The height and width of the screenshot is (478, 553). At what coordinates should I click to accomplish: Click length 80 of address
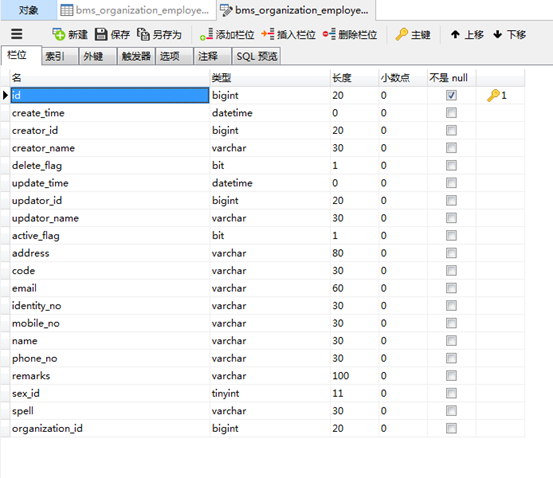click(x=354, y=253)
